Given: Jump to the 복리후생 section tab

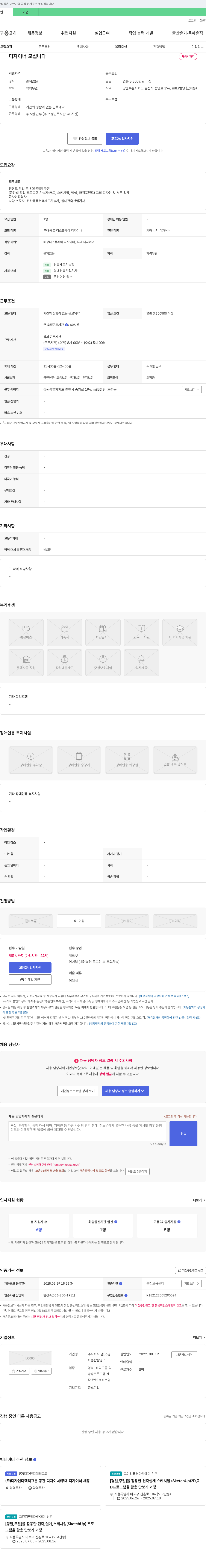Looking at the screenshot, I should tap(121, 47).
